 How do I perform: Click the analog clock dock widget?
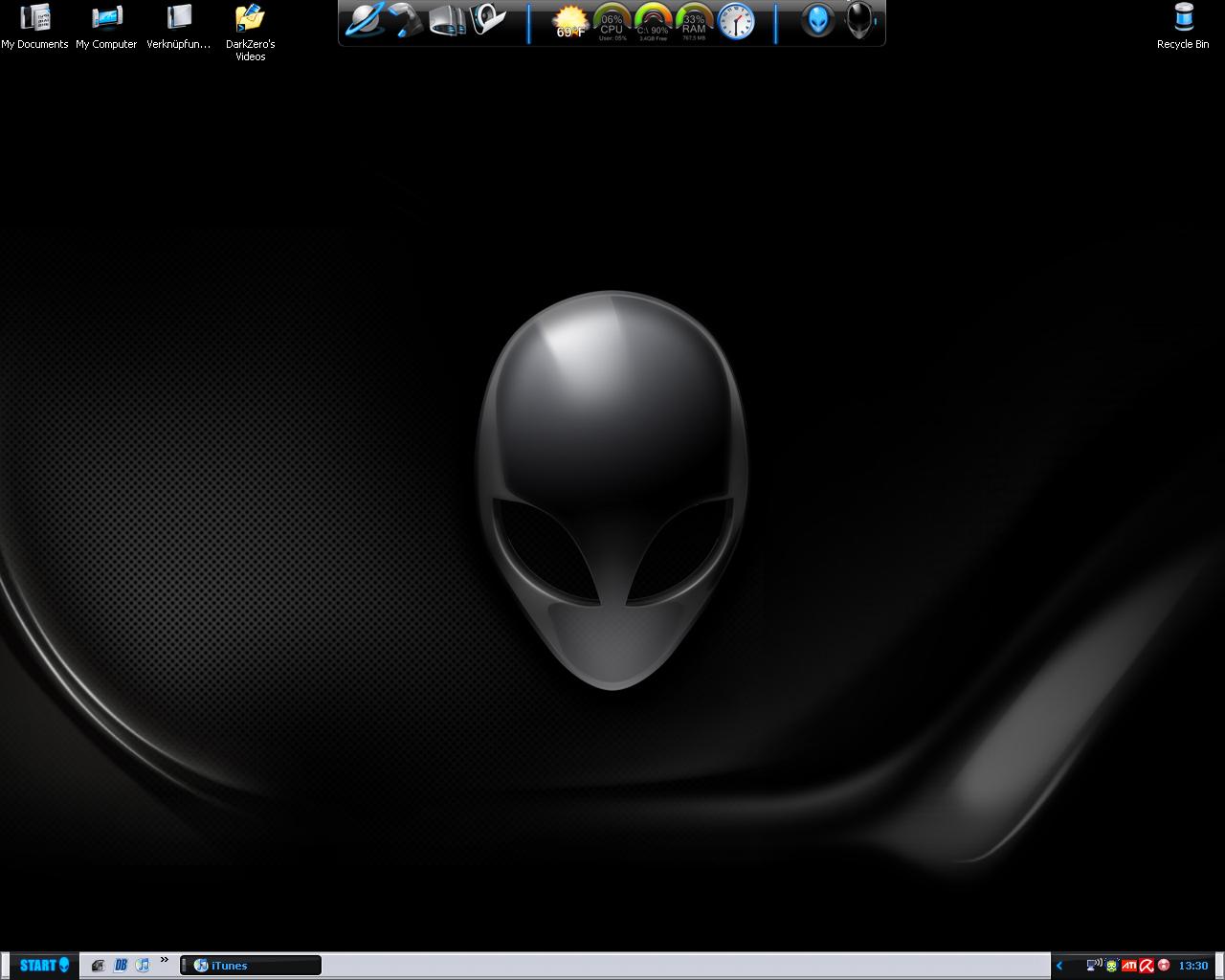tap(736, 21)
